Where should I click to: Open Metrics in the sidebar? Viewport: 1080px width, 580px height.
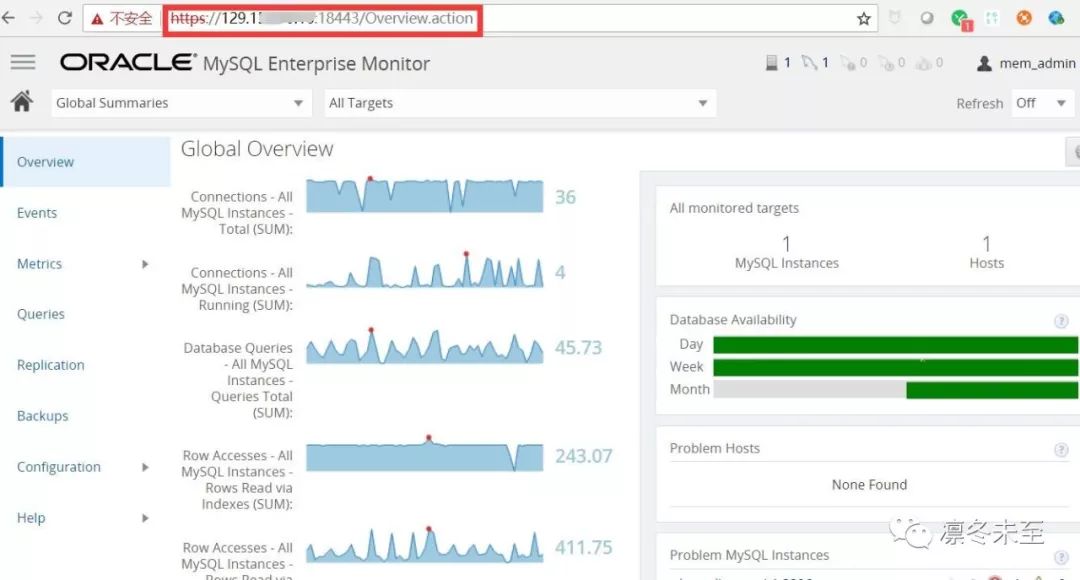[x=39, y=264]
